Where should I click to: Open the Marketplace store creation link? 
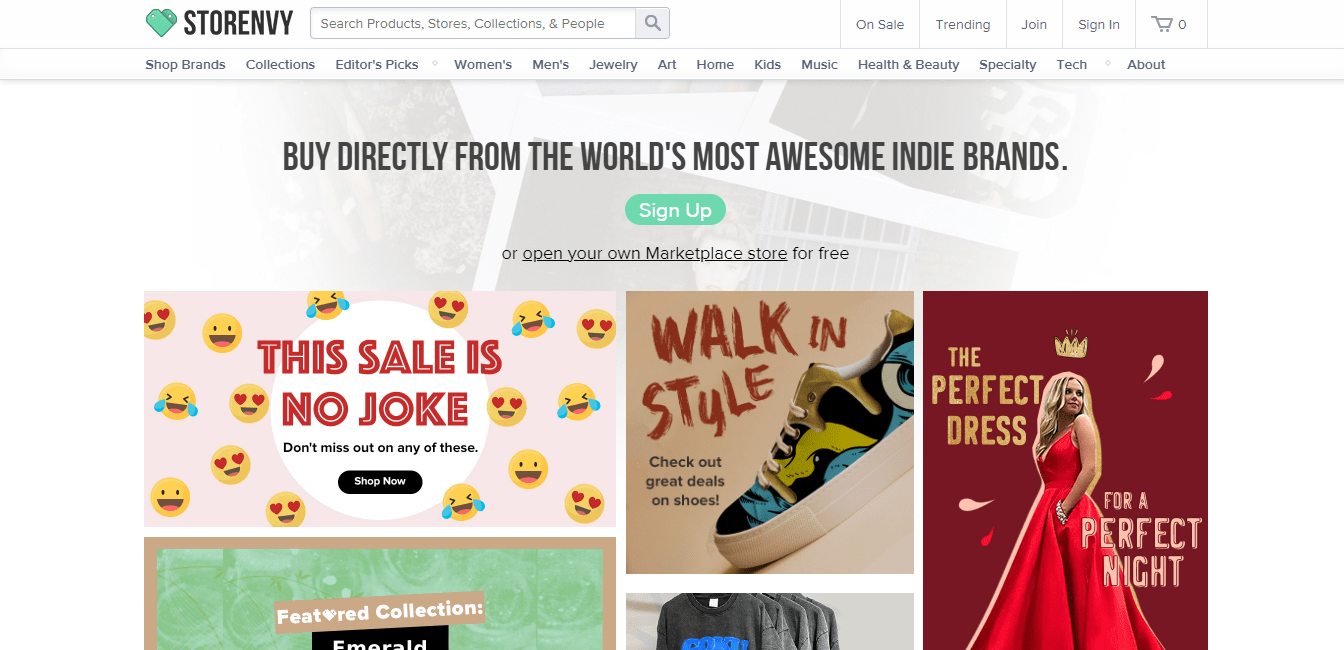click(x=655, y=252)
